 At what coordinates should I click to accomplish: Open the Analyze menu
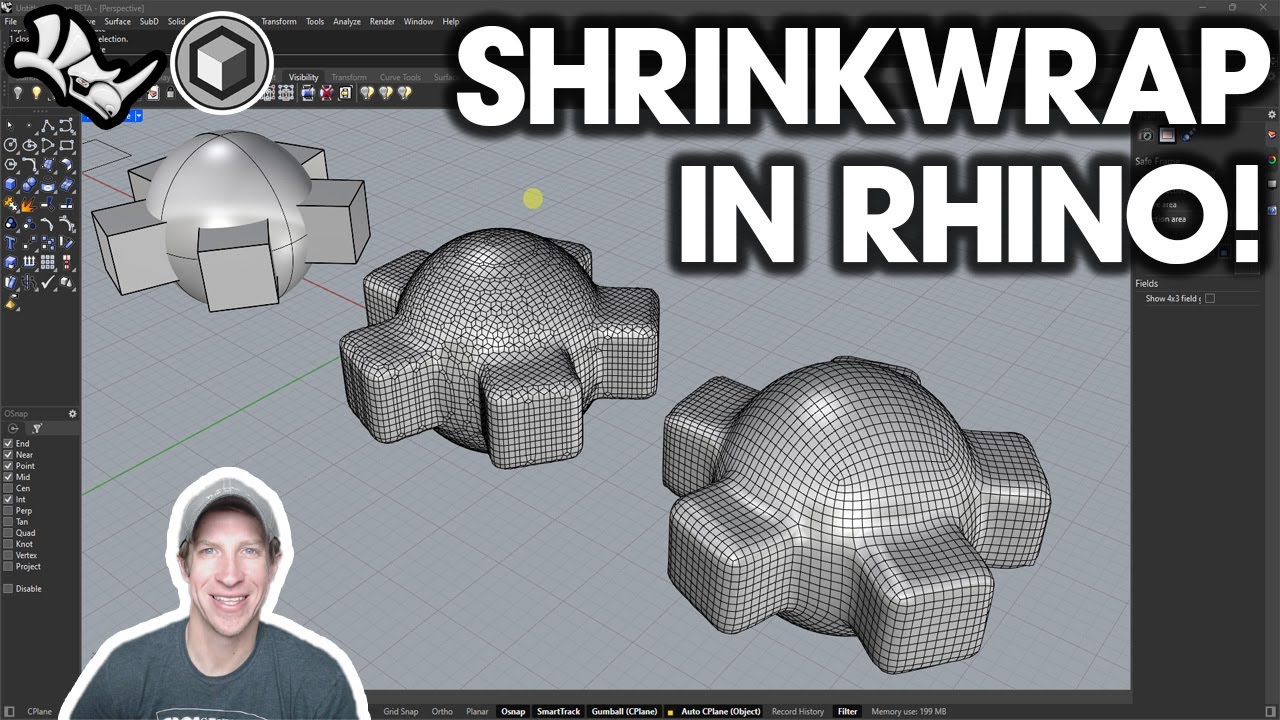pyautogui.click(x=347, y=21)
